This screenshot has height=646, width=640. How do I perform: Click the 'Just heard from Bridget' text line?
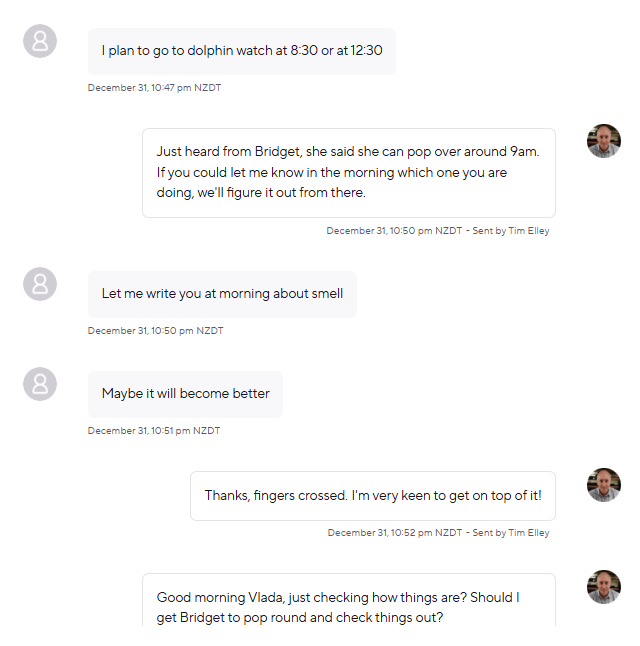[347, 152]
